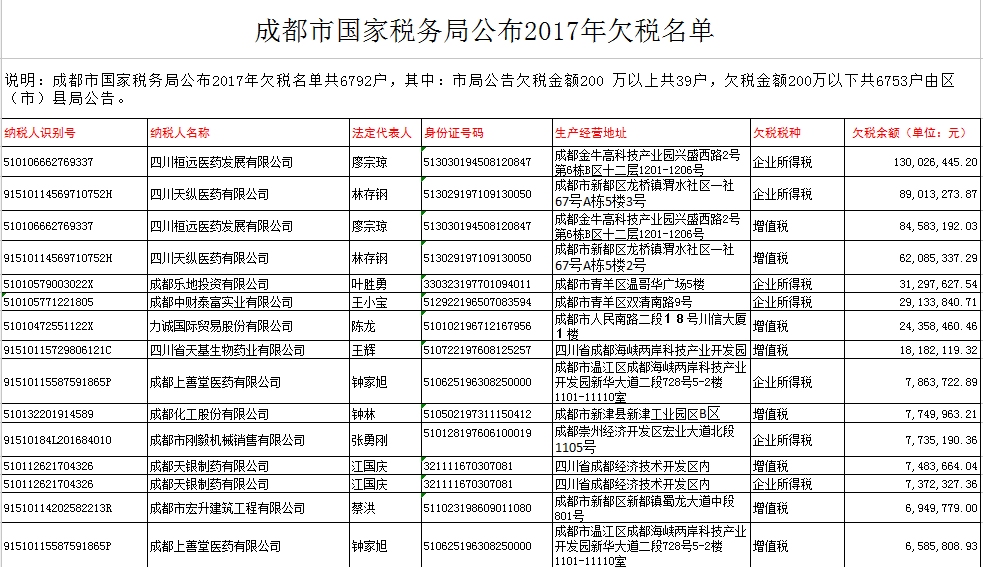Select address 成都崇州经济开发区宏业大道北段1105号
Viewport: 983px width, 567px height.
pyautogui.click(x=644, y=440)
